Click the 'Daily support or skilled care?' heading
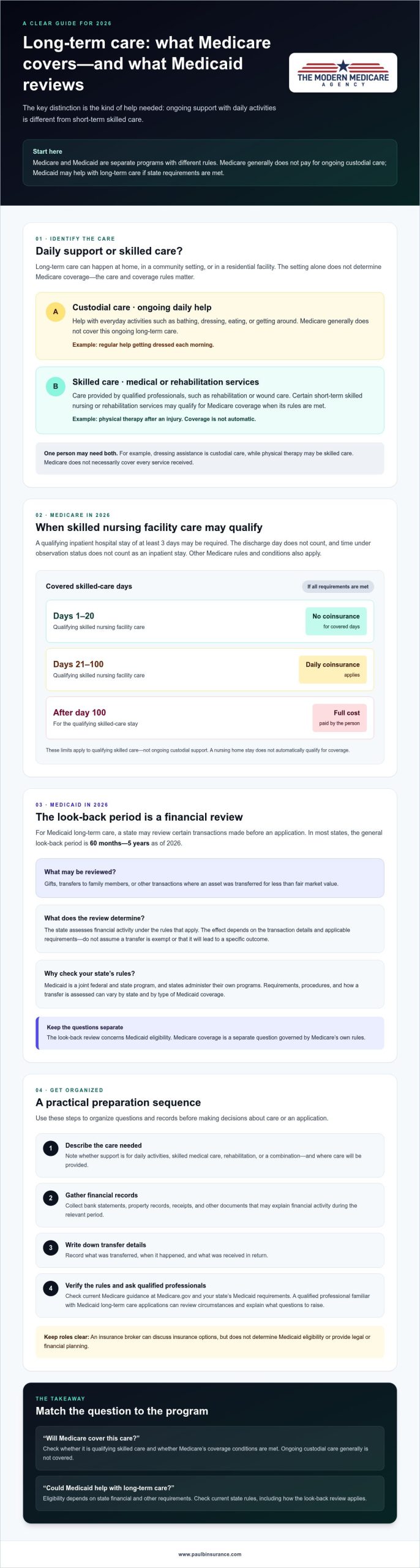This screenshot has width=420, height=1568. [x=109, y=251]
